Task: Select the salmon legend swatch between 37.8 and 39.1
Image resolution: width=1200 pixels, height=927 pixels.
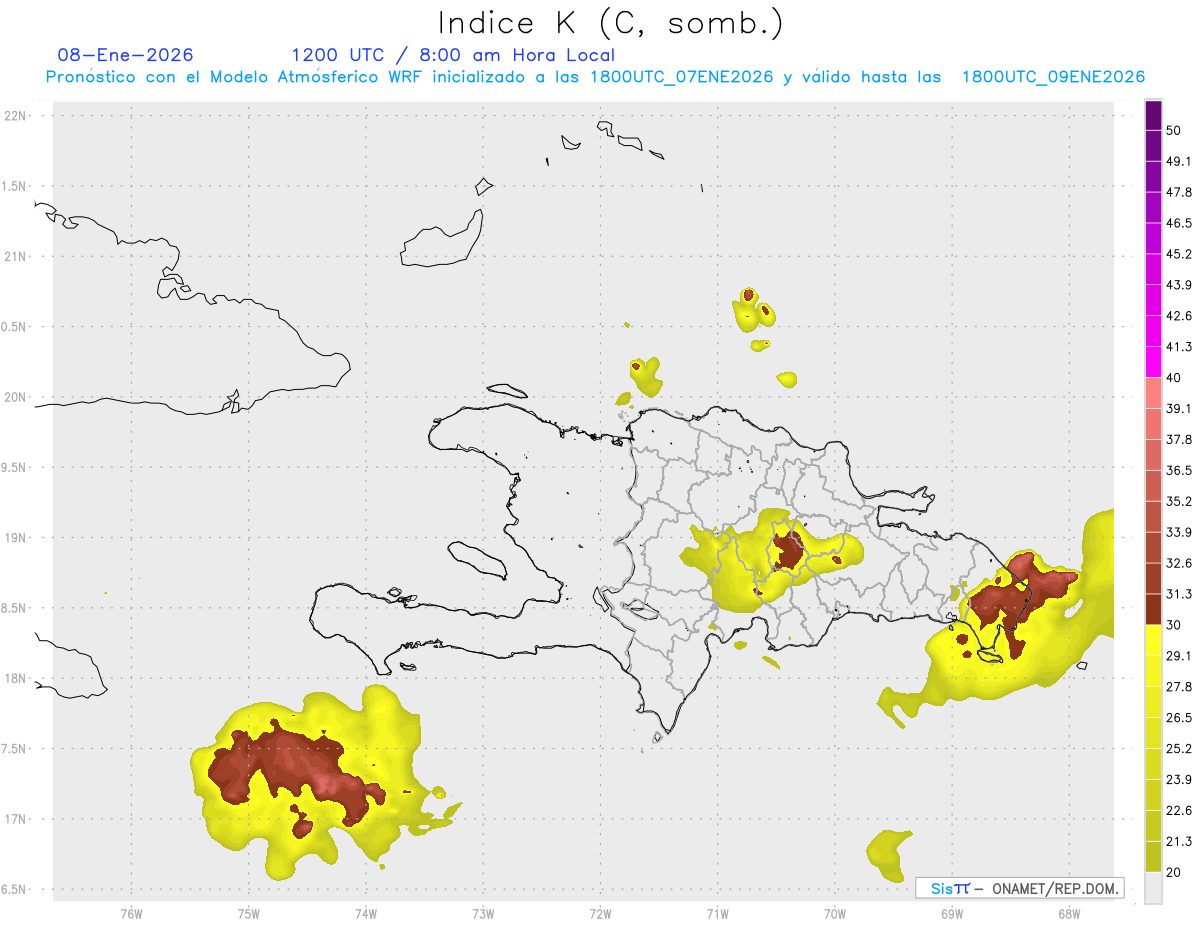Action: [1153, 424]
